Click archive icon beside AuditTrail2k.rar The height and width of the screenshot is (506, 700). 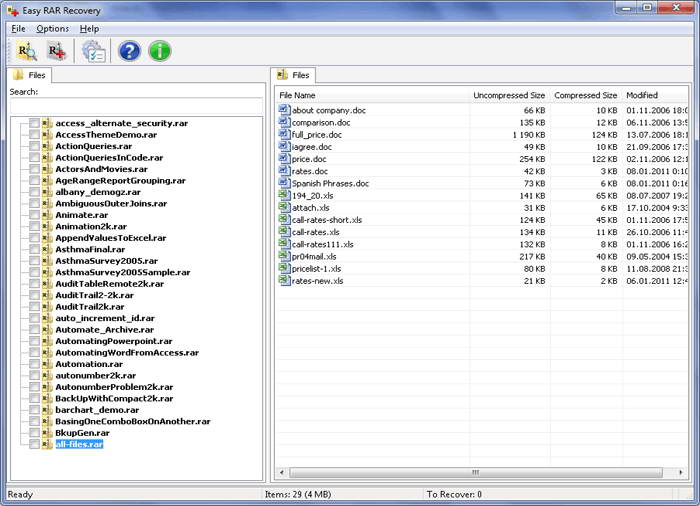pyautogui.click(x=47, y=306)
